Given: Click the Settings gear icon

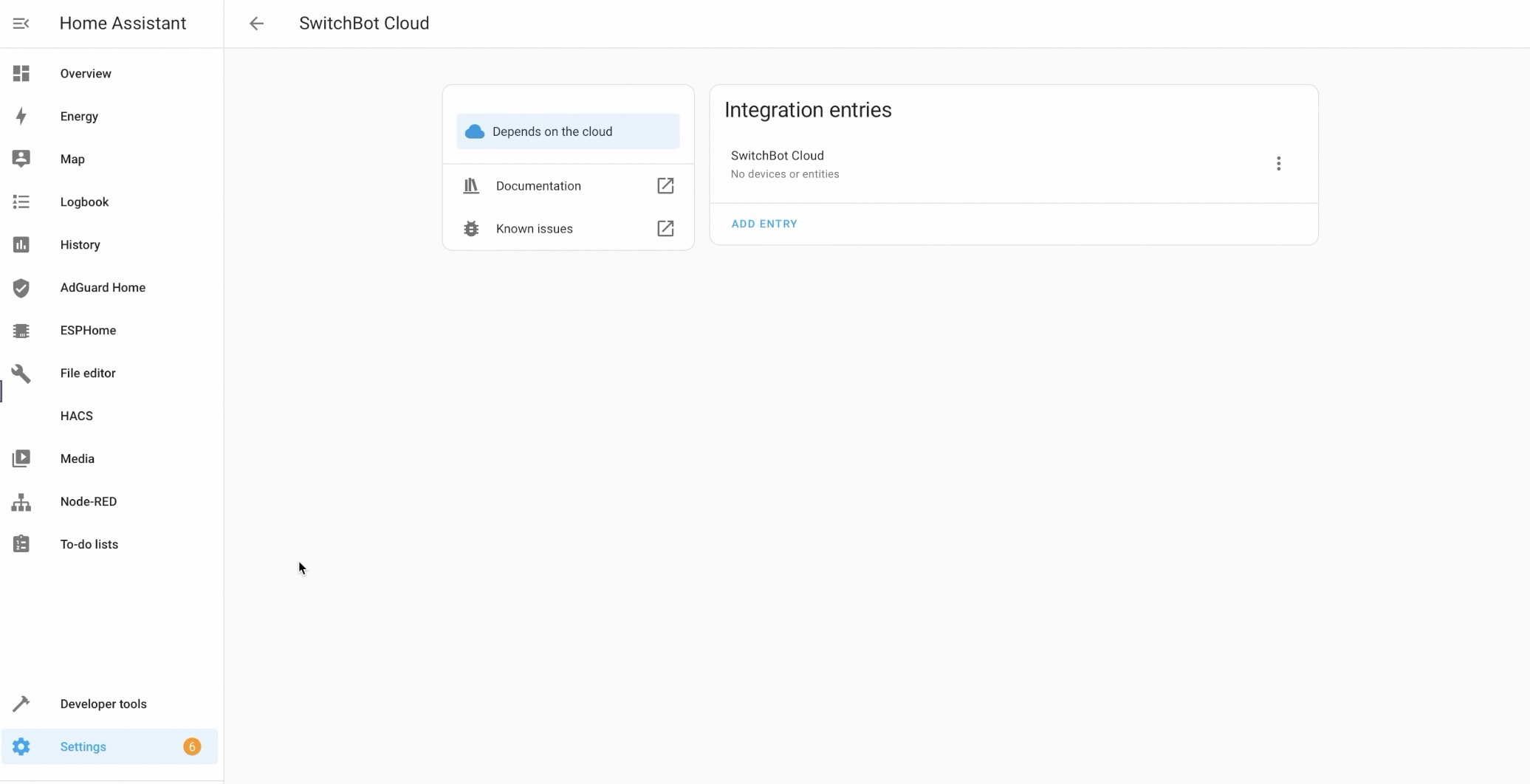Looking at the screenshot, I should point(21,747).
